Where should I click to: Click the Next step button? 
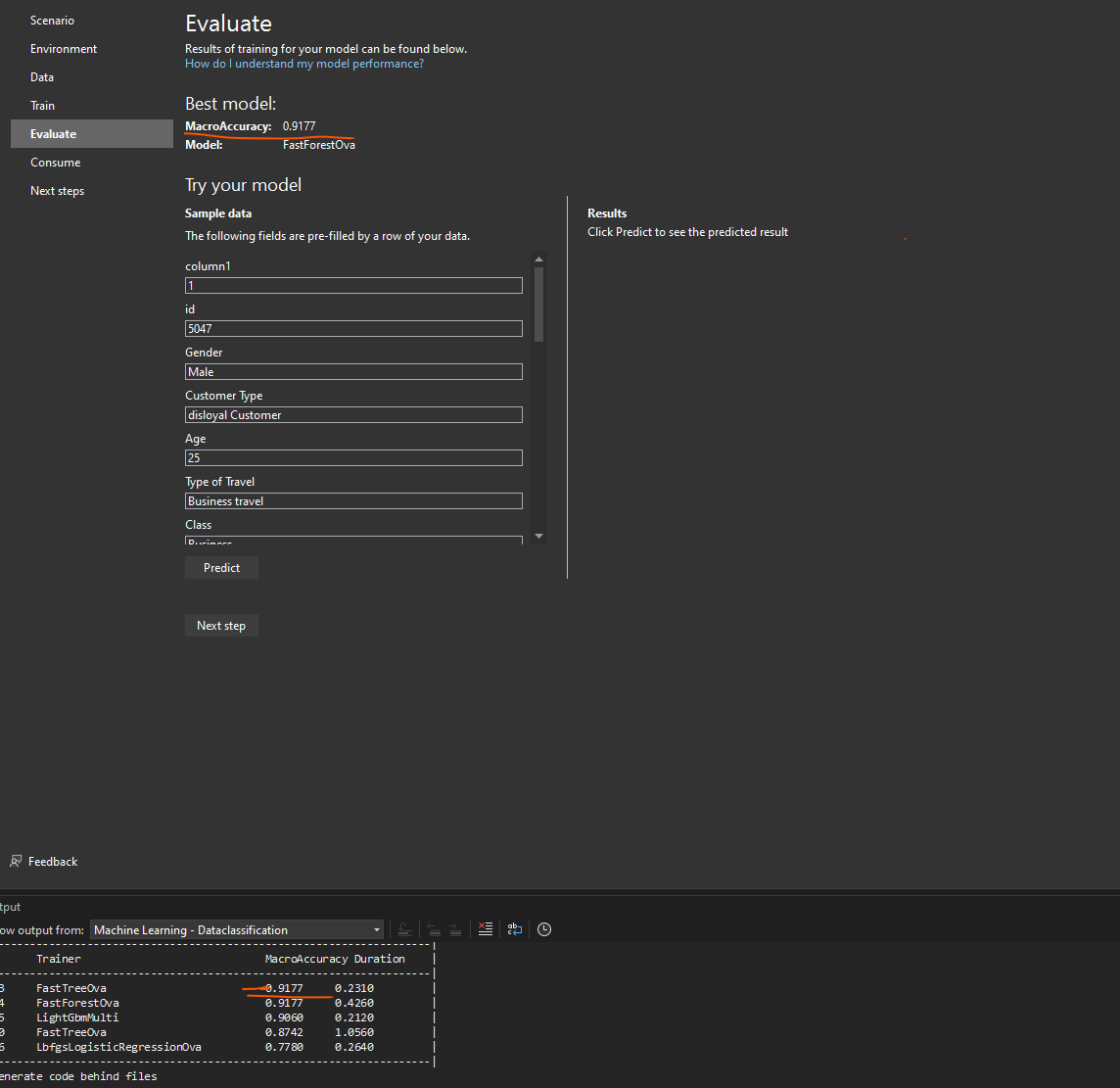pyautogui.click(x=221, y=625)
